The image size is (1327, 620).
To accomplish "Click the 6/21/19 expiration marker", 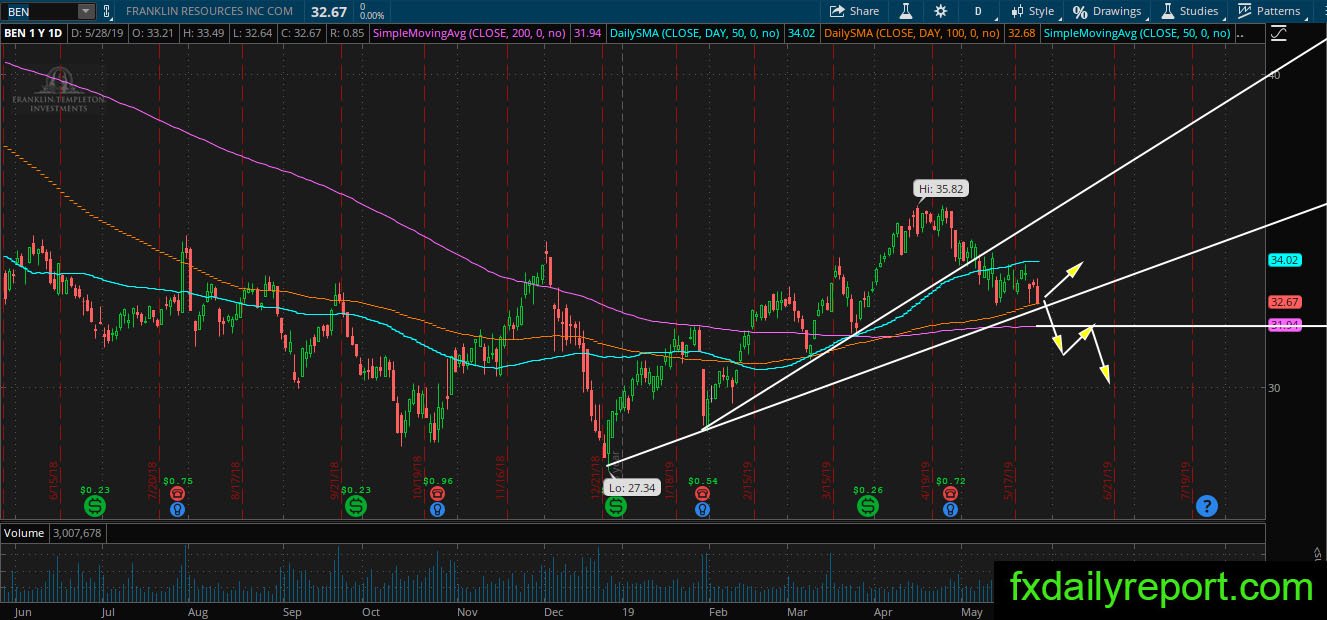I will (1109, 479).
